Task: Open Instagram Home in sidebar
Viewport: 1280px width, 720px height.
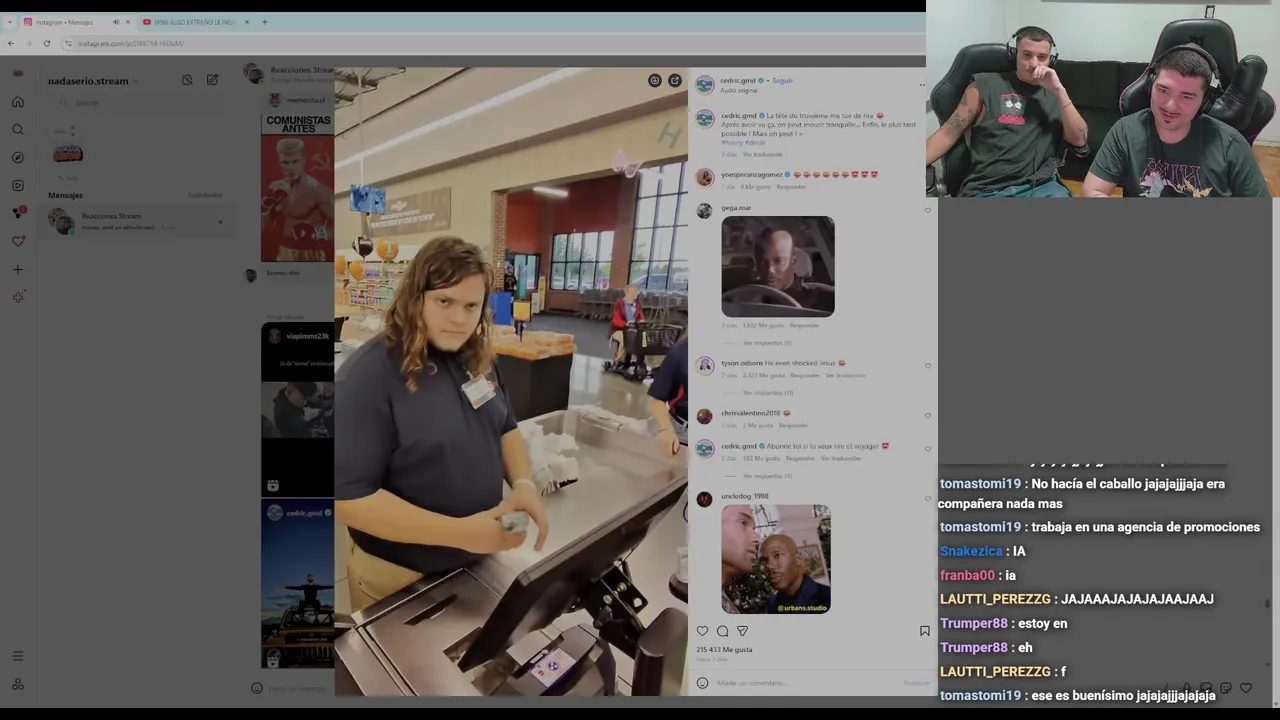Action: pyautogui.click(x=18, y=102)
